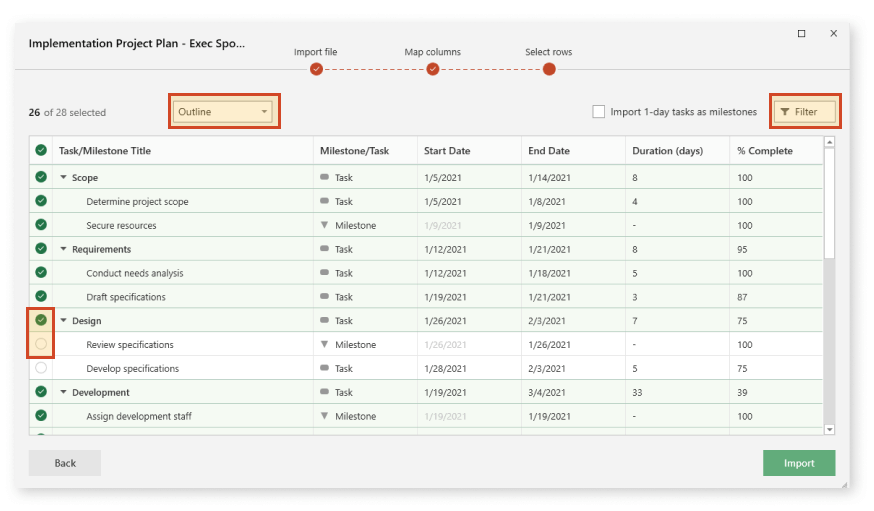Viewport: 874px width, 511px height.
Task: Click end date 1/14/2021 in Scope row
Action: 549,178
